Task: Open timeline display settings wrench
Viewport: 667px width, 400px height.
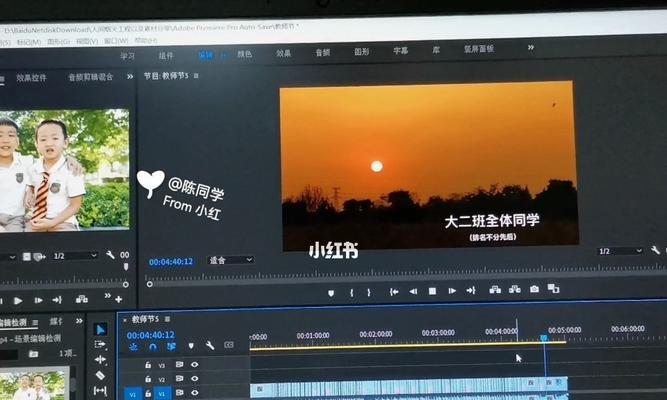Action: pyautogui.click(x=210, y=345)
